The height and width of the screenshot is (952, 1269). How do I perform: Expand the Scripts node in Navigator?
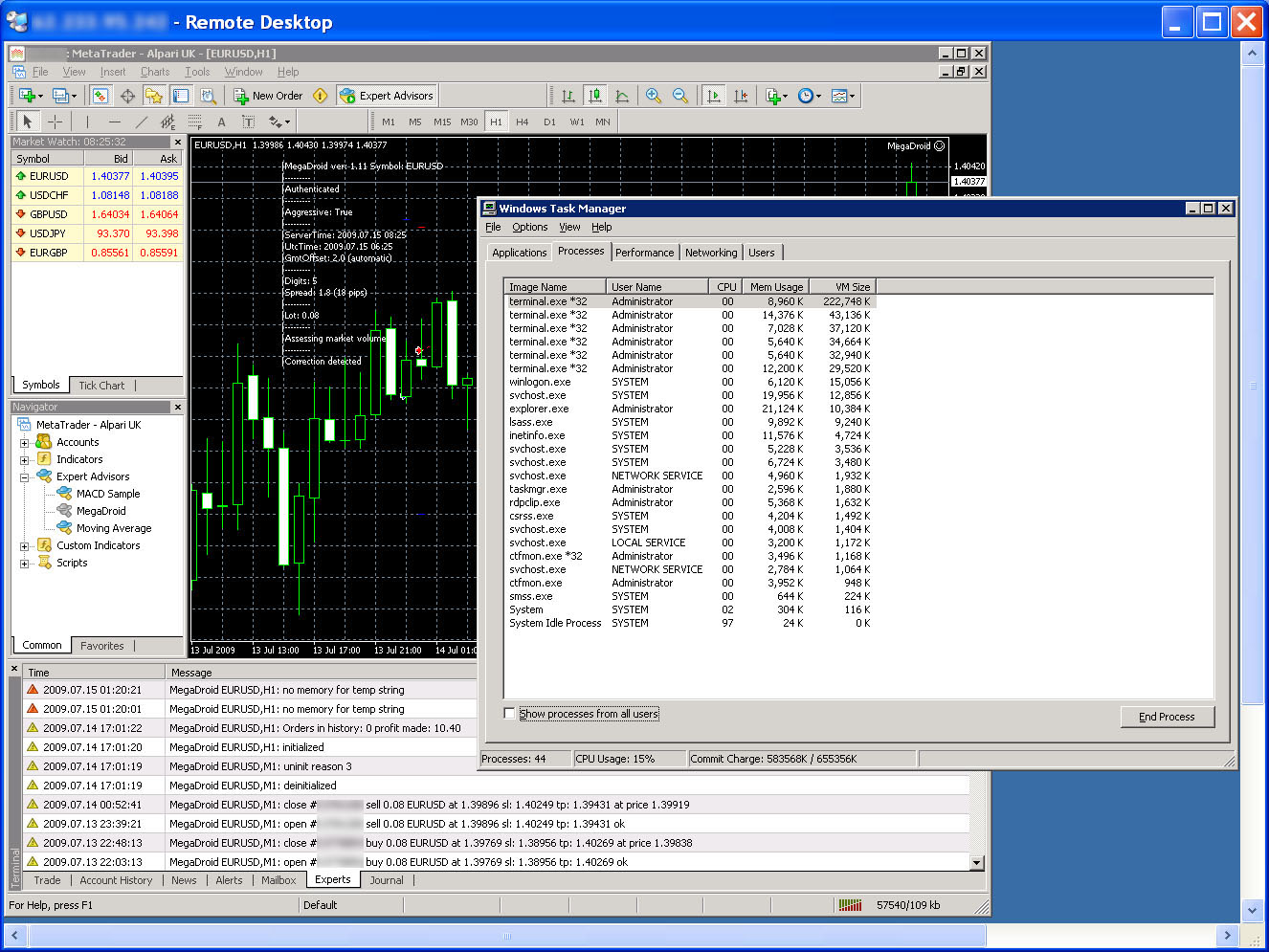click(x=24, y=564)
